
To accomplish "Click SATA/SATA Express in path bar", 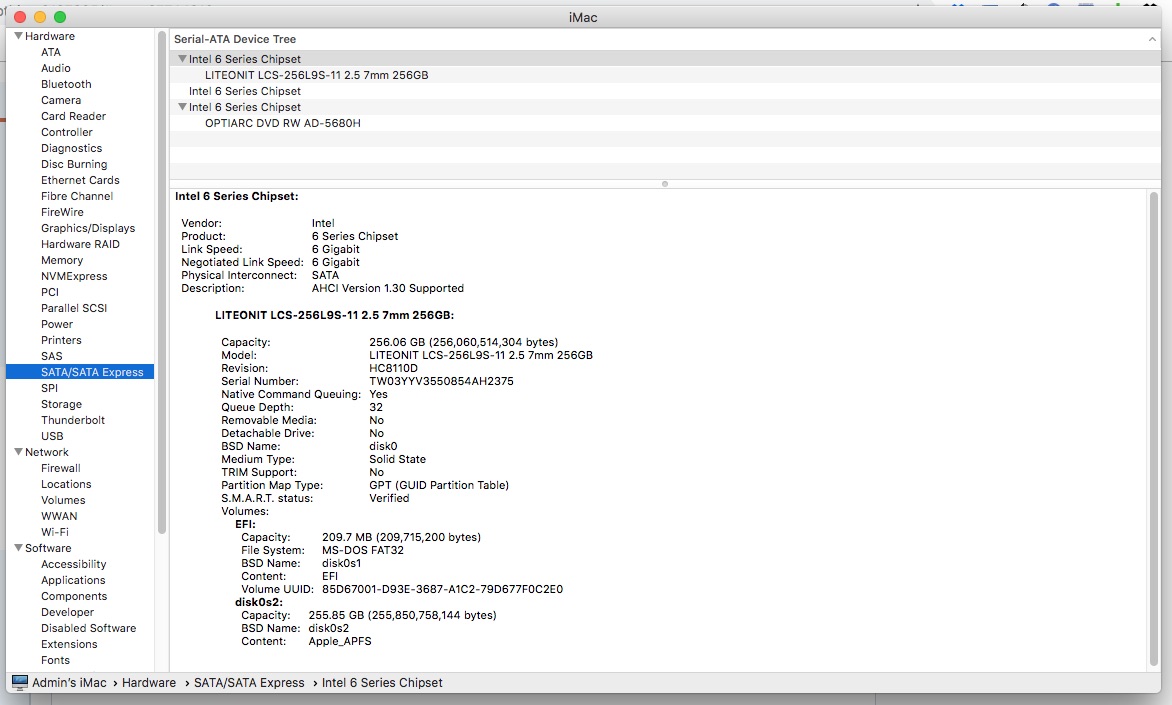I will click(x=249, y=683).
